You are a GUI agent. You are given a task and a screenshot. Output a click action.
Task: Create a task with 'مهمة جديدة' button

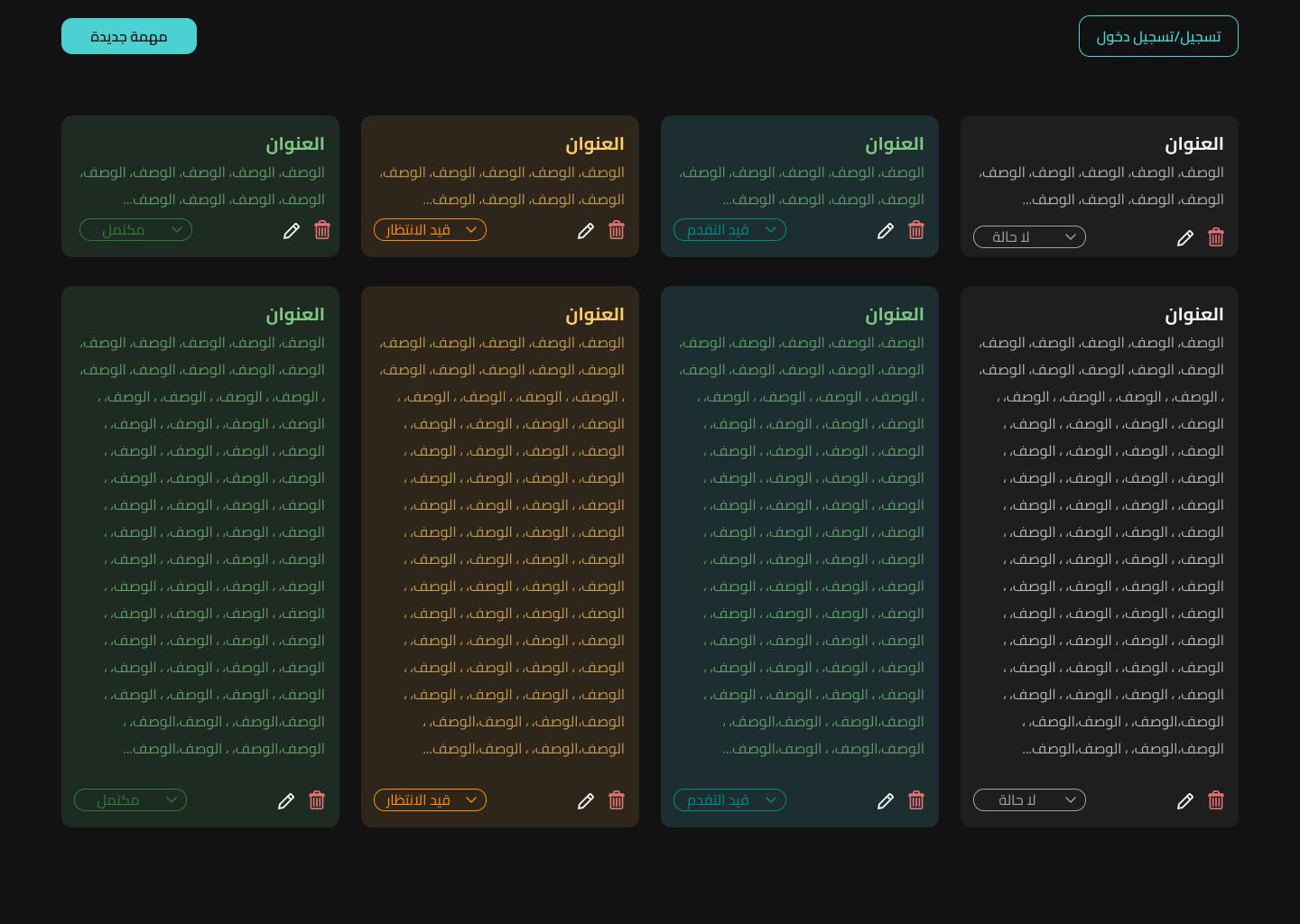129,36
